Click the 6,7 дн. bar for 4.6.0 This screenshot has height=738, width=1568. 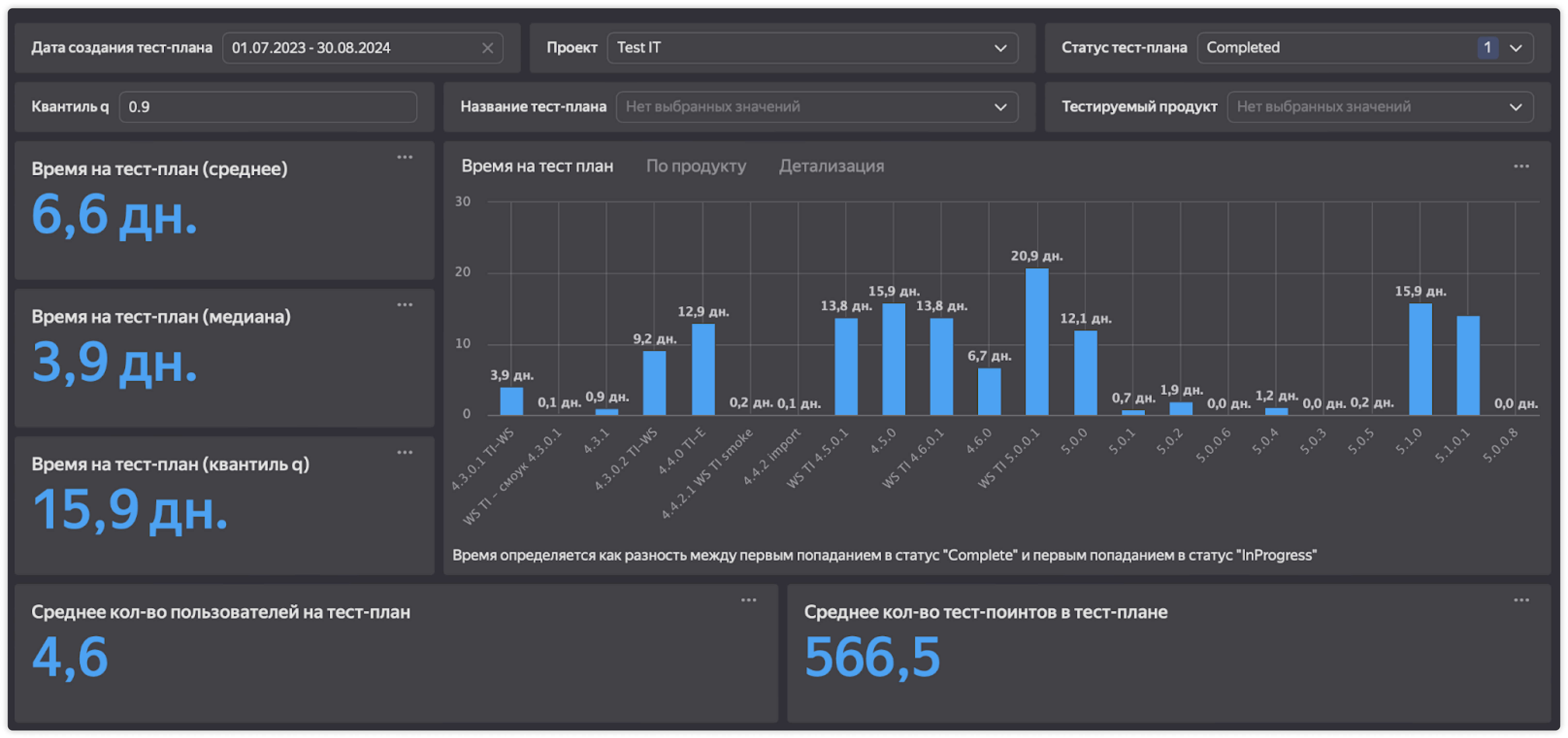pos(989,391)
